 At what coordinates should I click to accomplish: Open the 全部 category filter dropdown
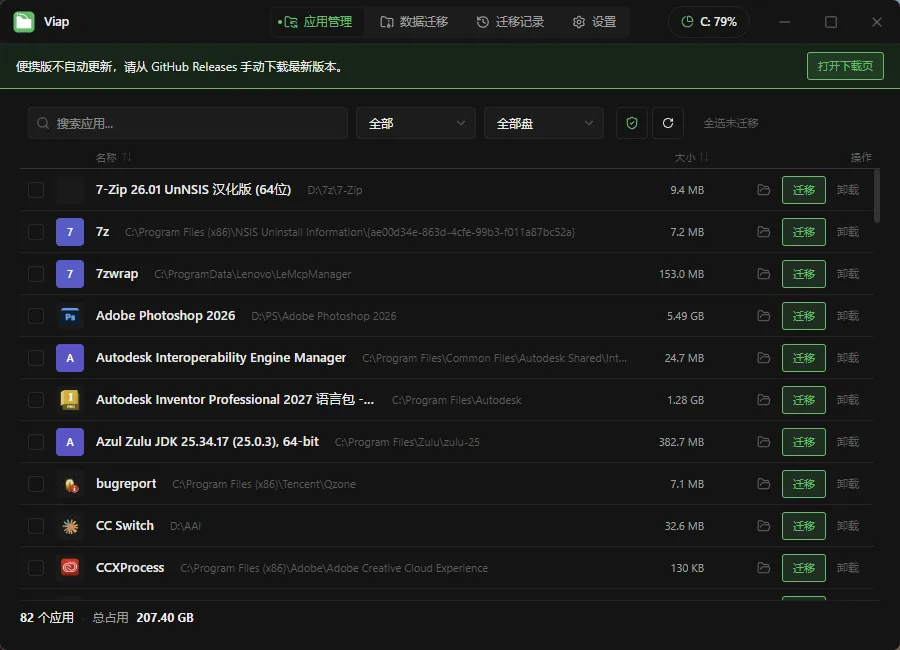(416, 123)
